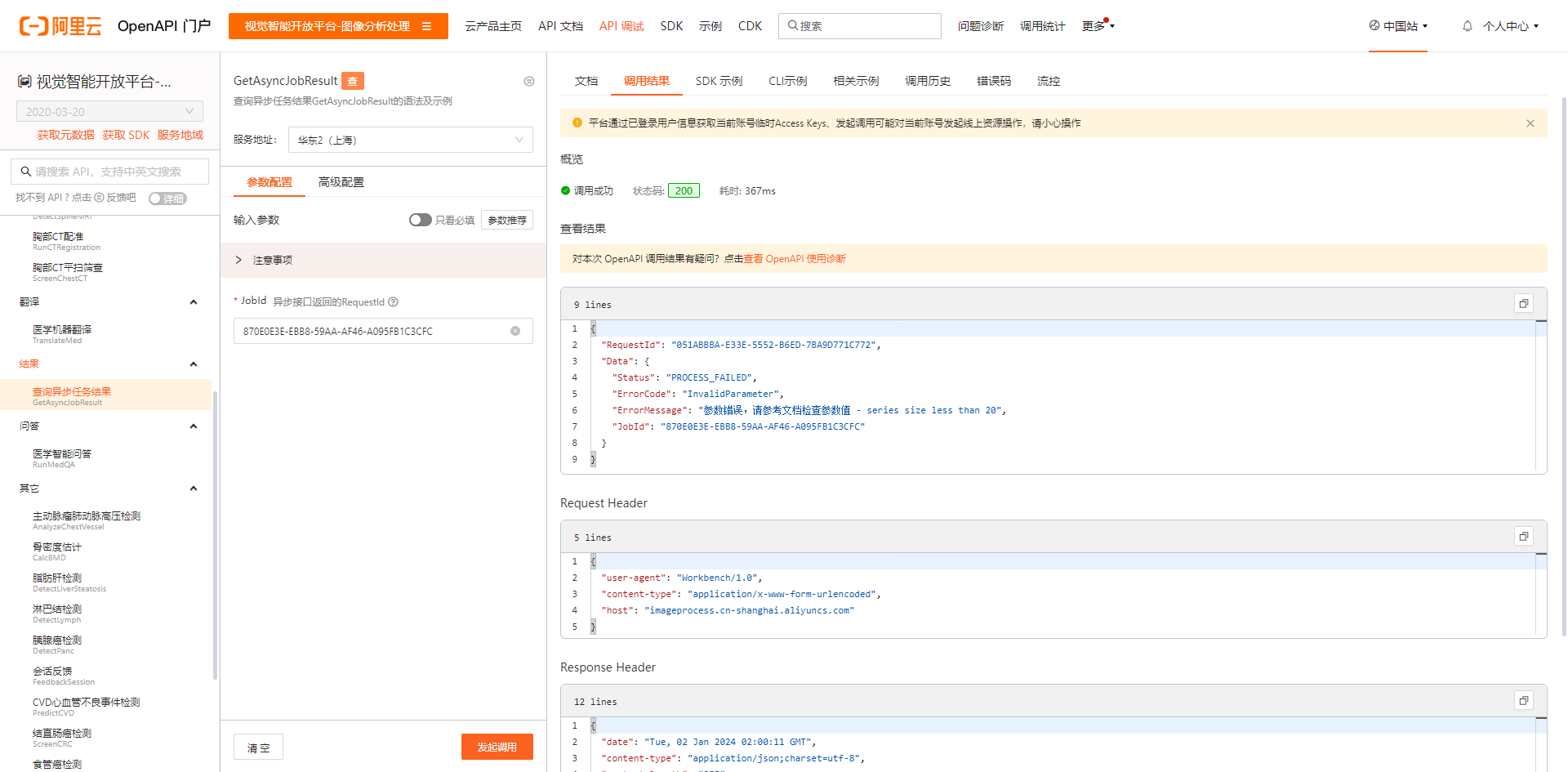Screen dimensions: 1568x772
Task: Open the 中国站 site dropdown
Action: coord(1398,26)
